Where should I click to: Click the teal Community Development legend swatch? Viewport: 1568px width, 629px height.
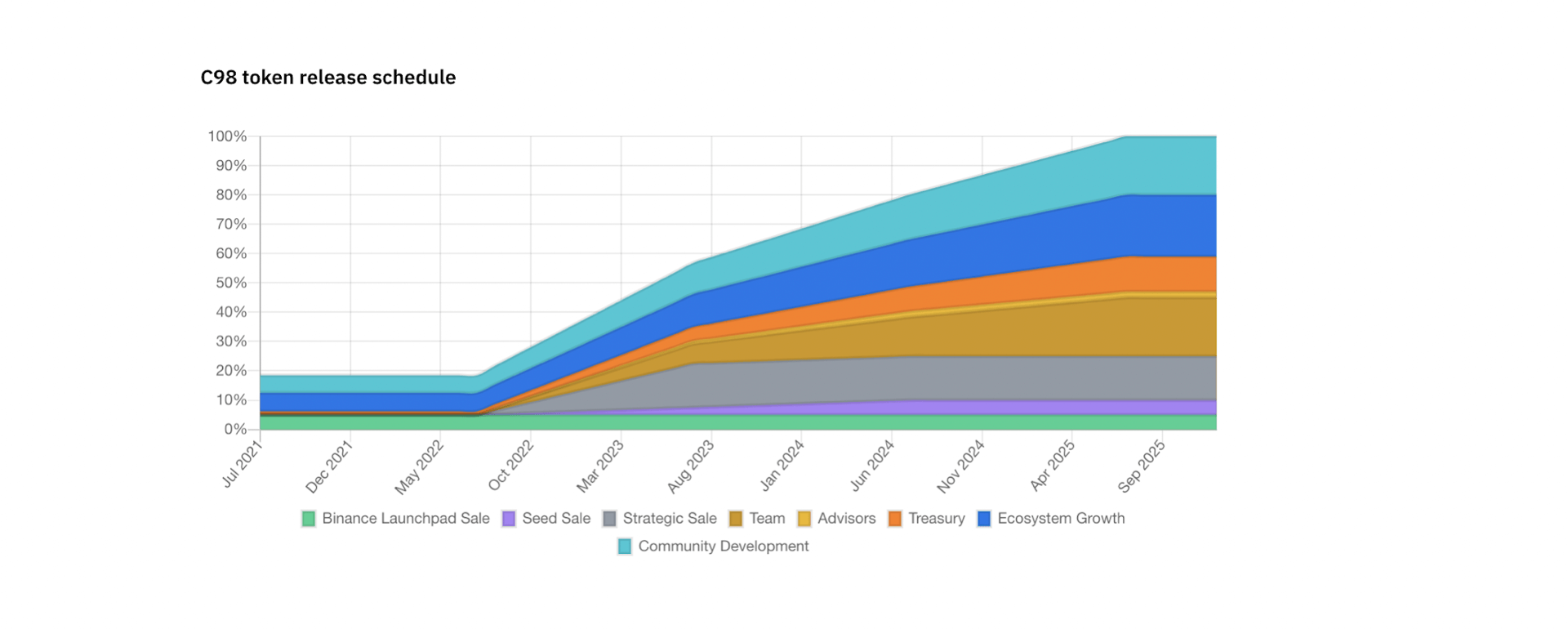tap(625, 546)
